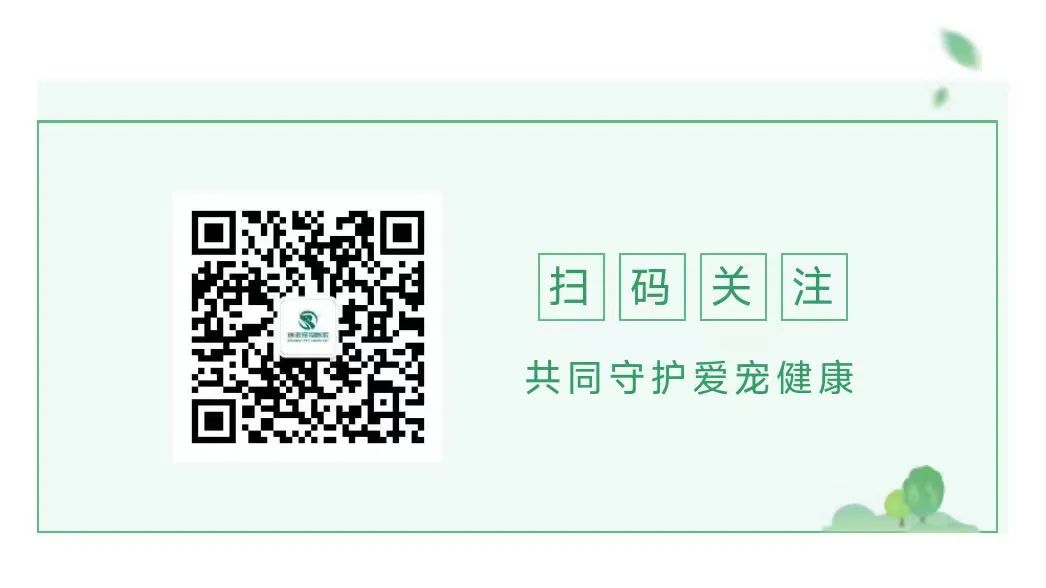1046x588 pixels.
Task: Click the boxed character 关
Action: [733, 287]
